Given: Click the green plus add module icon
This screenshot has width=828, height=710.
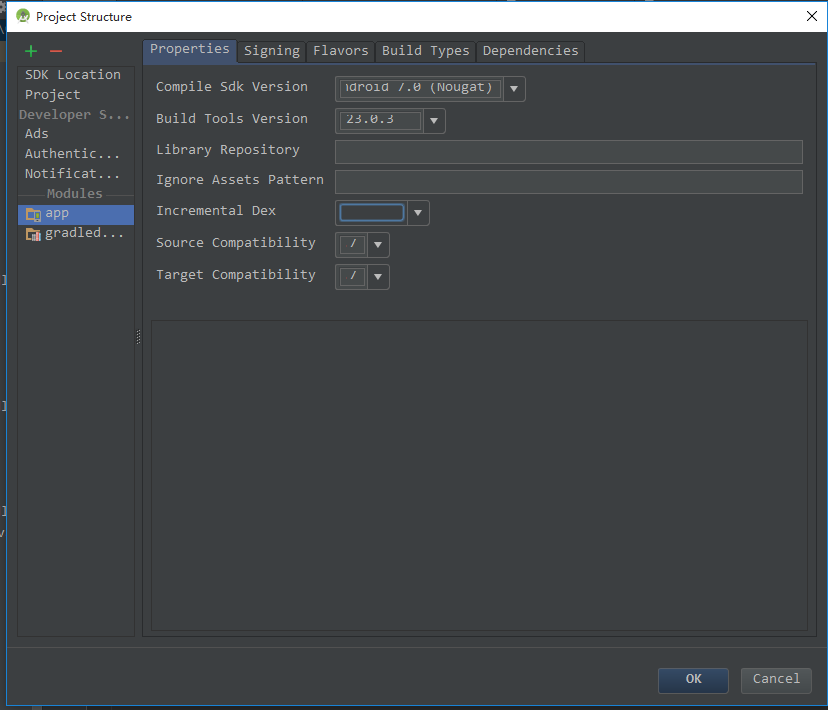Looking at the screenshot, I should click(x=31, y=51).
